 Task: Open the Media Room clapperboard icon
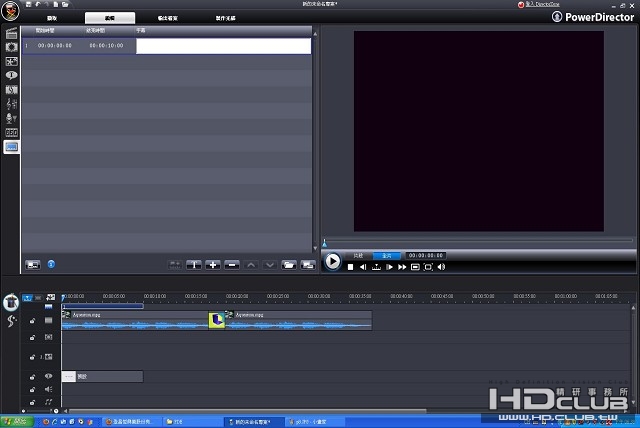[12, 34]
